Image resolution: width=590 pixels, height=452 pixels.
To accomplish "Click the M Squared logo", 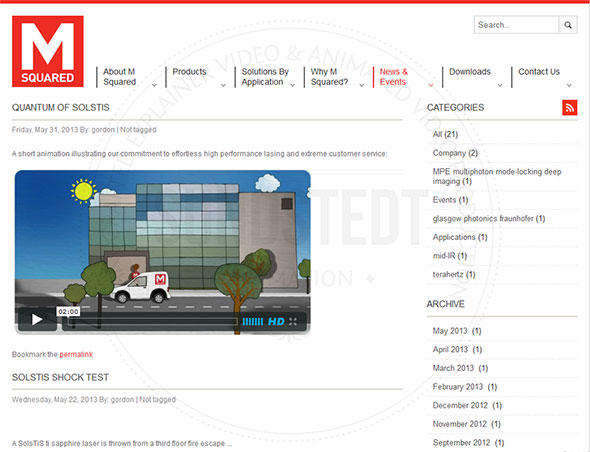I will [47, 51].
